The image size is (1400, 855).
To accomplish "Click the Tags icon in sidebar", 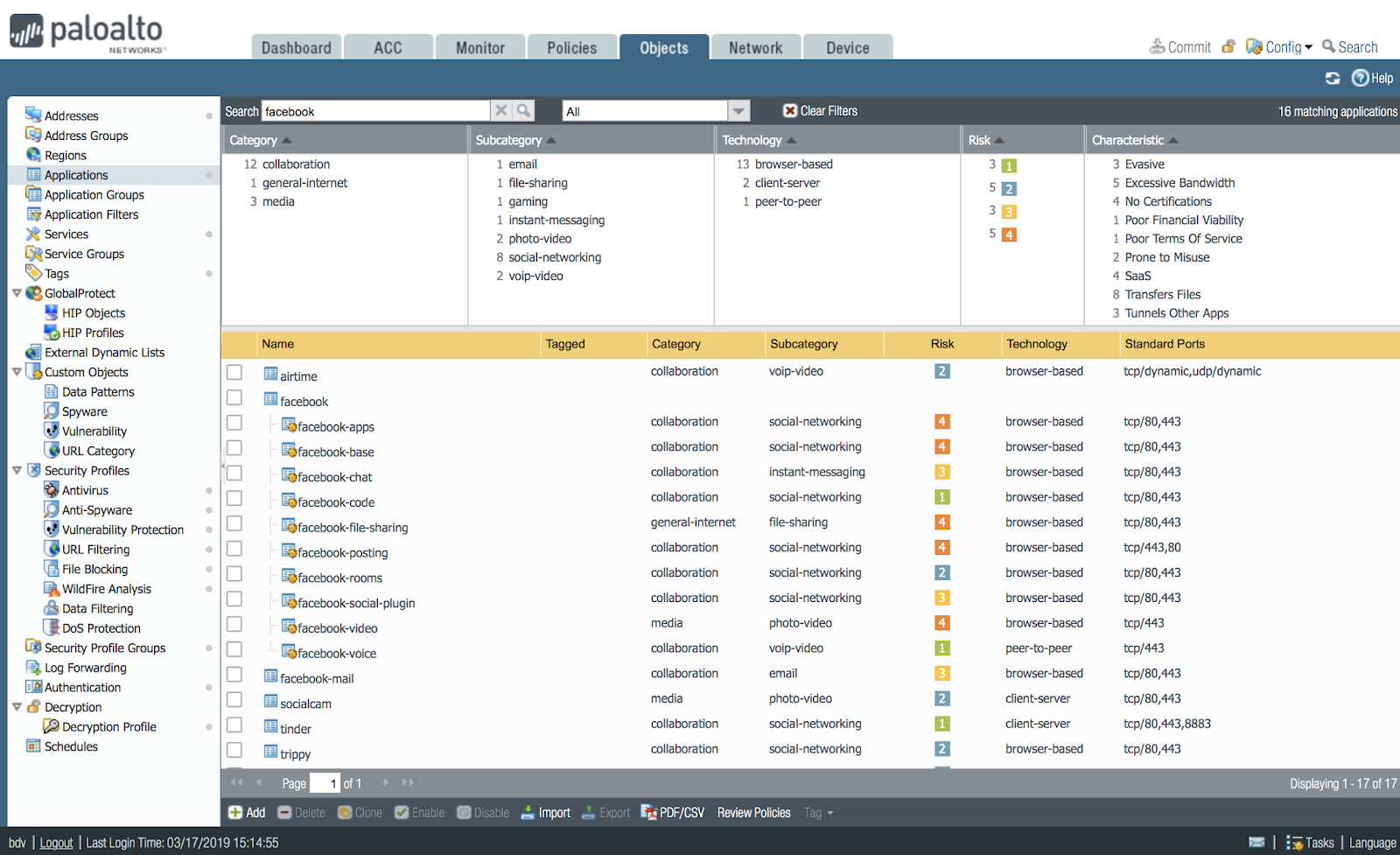I will (x=33, y=273).
